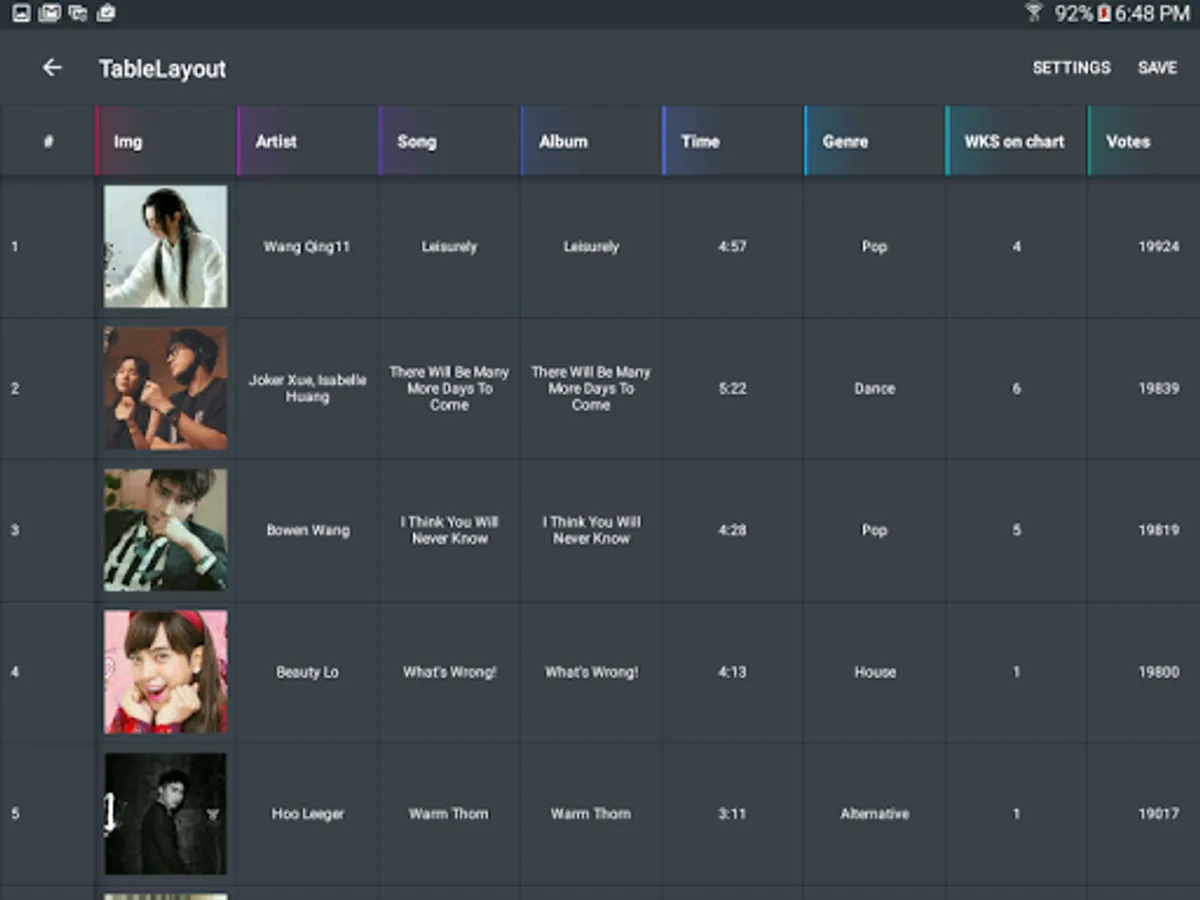The width and height of the screenshot is (1200, 900).
Task: Tap song cell I Think You Will Never Know
Action: (x=449, y=530)
